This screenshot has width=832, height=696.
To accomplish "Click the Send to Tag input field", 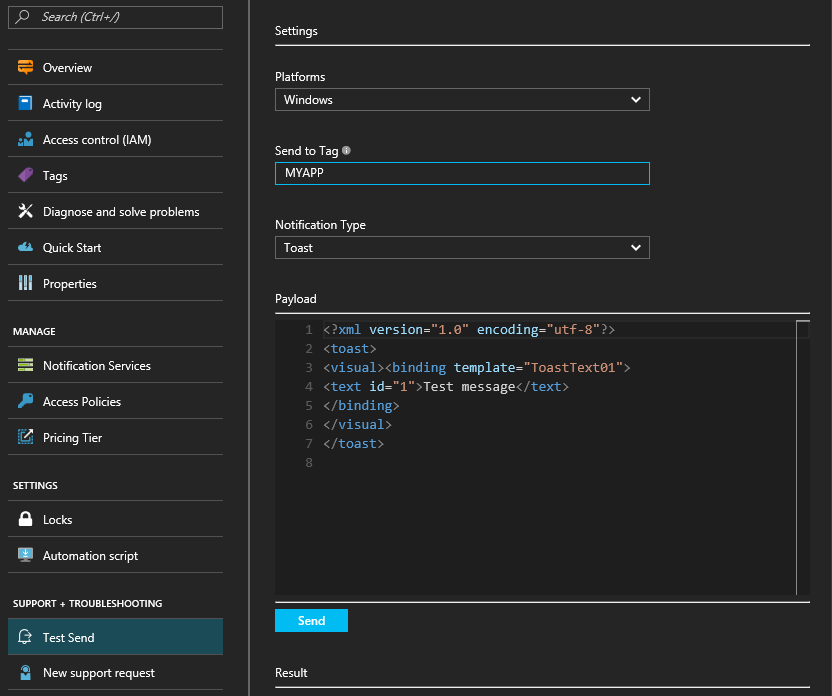I will tap(462, 174).
